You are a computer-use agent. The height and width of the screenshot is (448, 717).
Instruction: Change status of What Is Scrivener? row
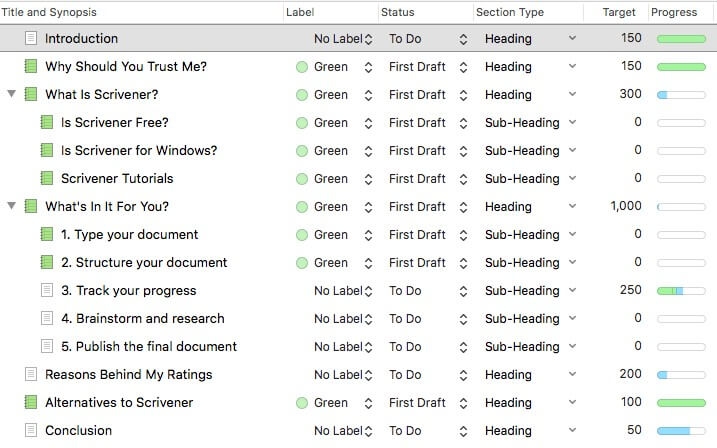click(x=463, y=95)
